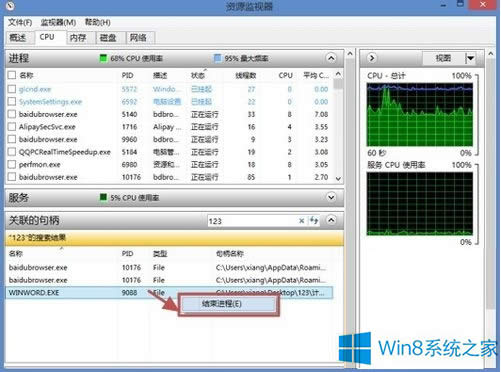This screenshot has height=372, width=501.
Task: Sort processes by PID column header
Action: [x=128, y=75]
